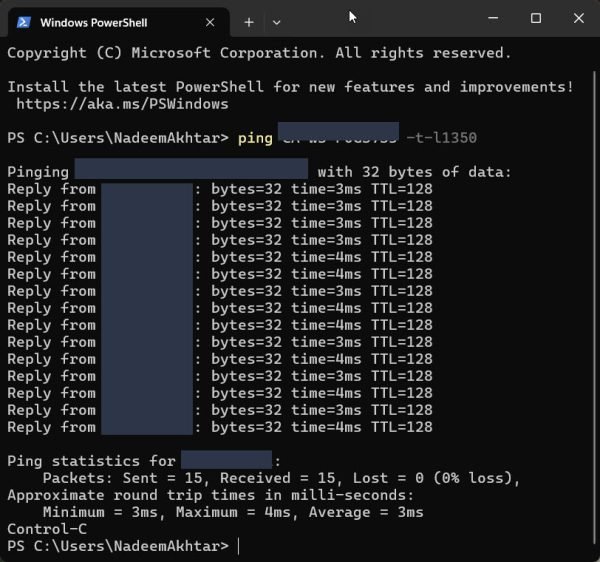Click 'Minimum = 3ms, Maximum = 4ms' line
Screen dimensions: 600x562
coord(233,512)
